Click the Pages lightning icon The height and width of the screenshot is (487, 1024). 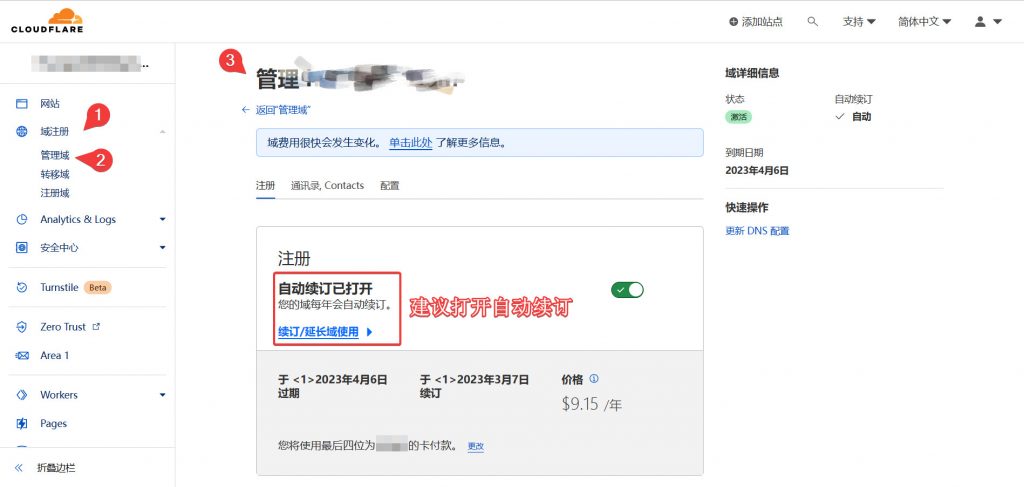coord(22,424)
